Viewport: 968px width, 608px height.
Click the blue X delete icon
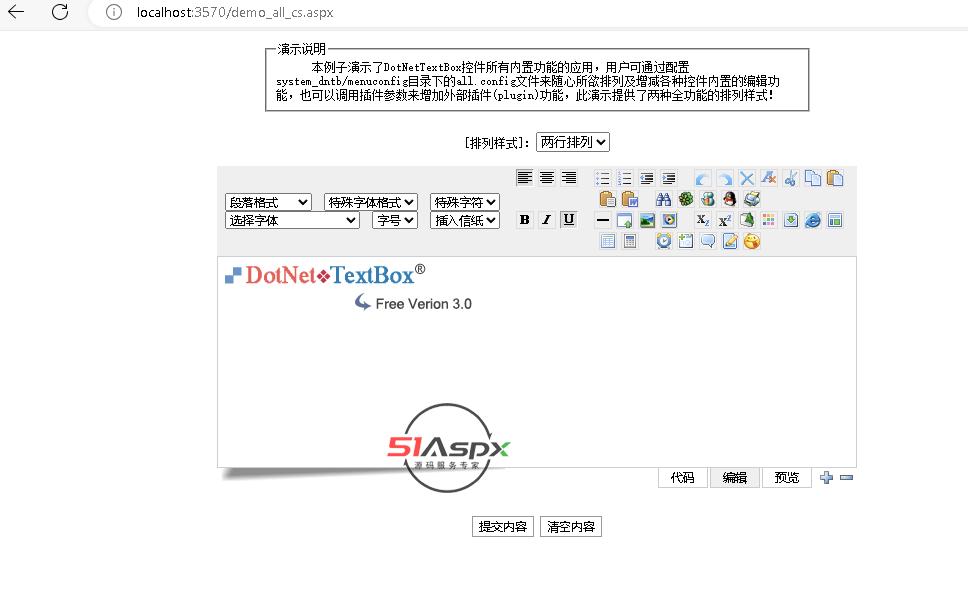tap(747, 178)
